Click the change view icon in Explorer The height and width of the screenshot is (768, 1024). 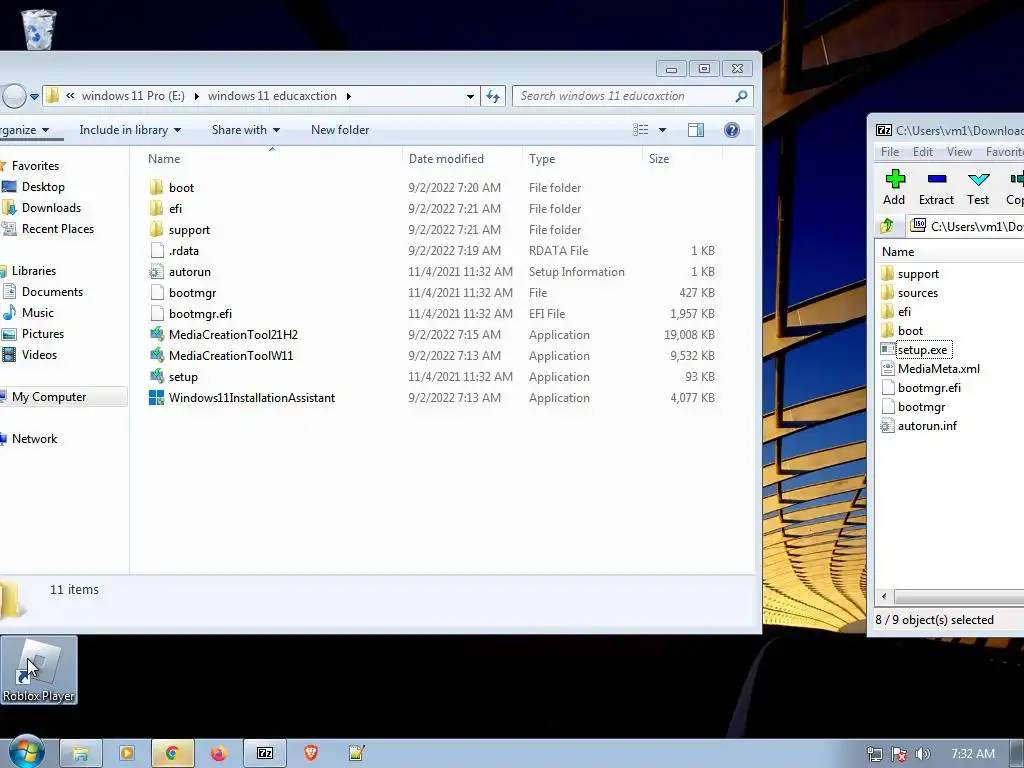[x=641, y=130]
